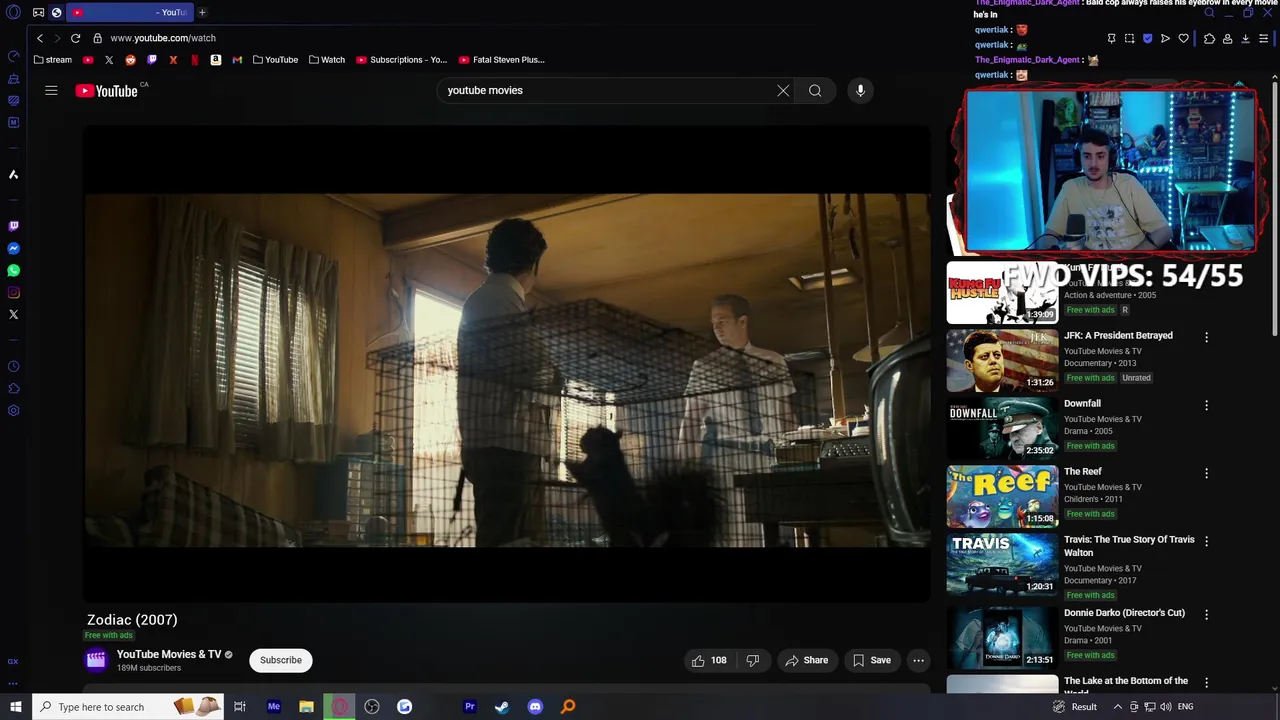Reload the page
The height and width of the screenshot is (720, 1280).
(x=75, y=38)
